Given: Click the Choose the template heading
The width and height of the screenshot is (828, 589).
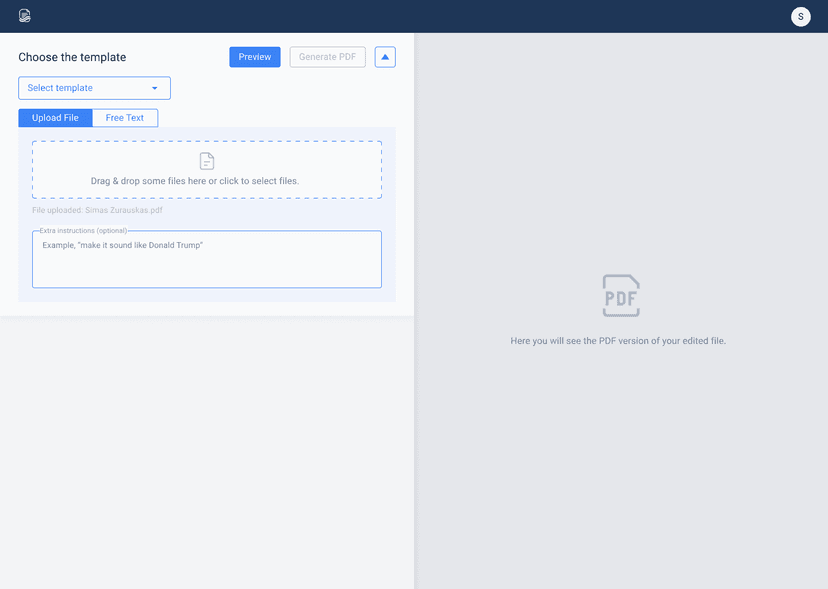Looking at the screenshot, I should point(71,57).
